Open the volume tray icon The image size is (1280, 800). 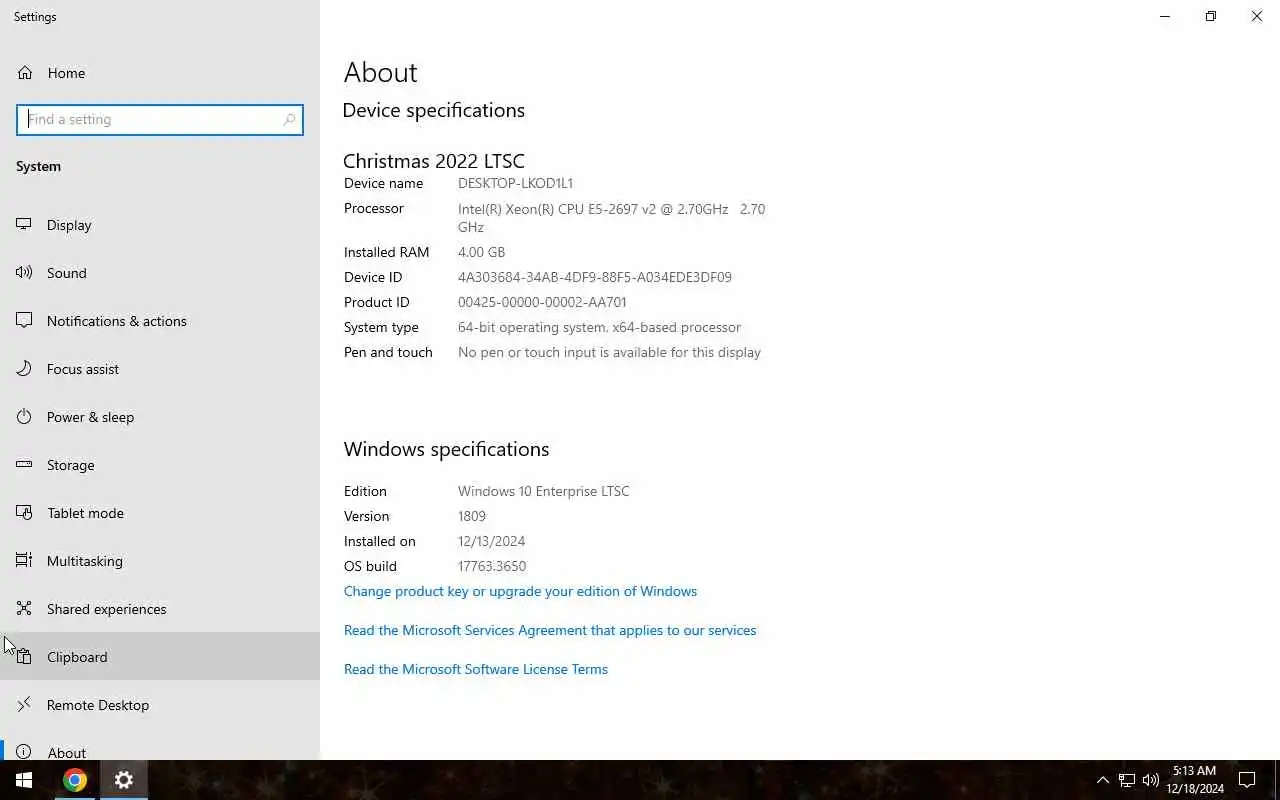[1151, 780]
